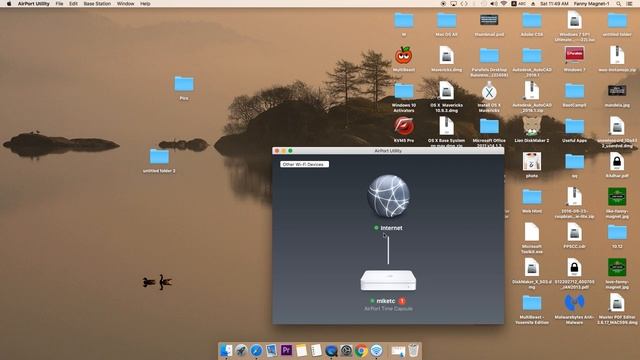The image size is (640, 360).
Task: Open the Base Station menu
Action: (x=97, y=4)
